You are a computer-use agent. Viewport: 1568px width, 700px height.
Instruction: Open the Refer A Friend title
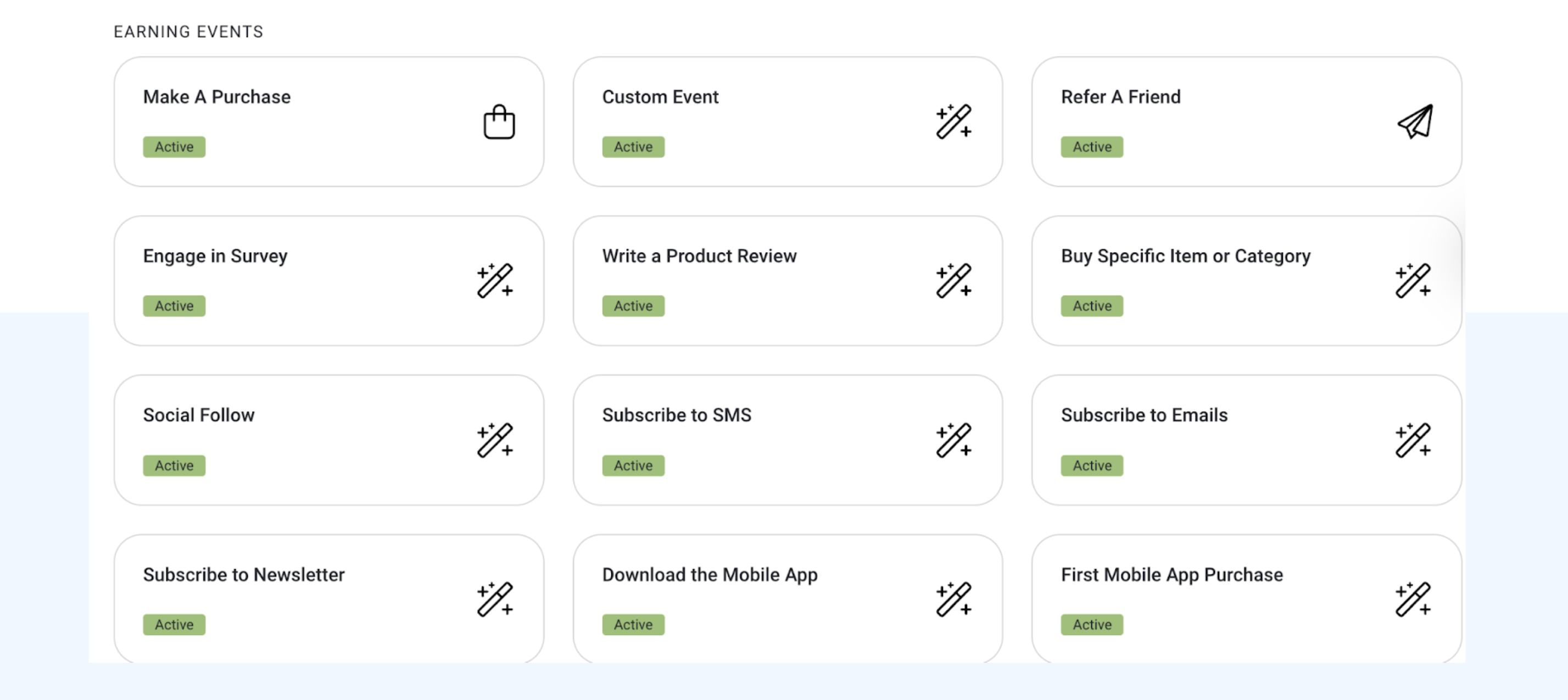(x=1120, y=97)
